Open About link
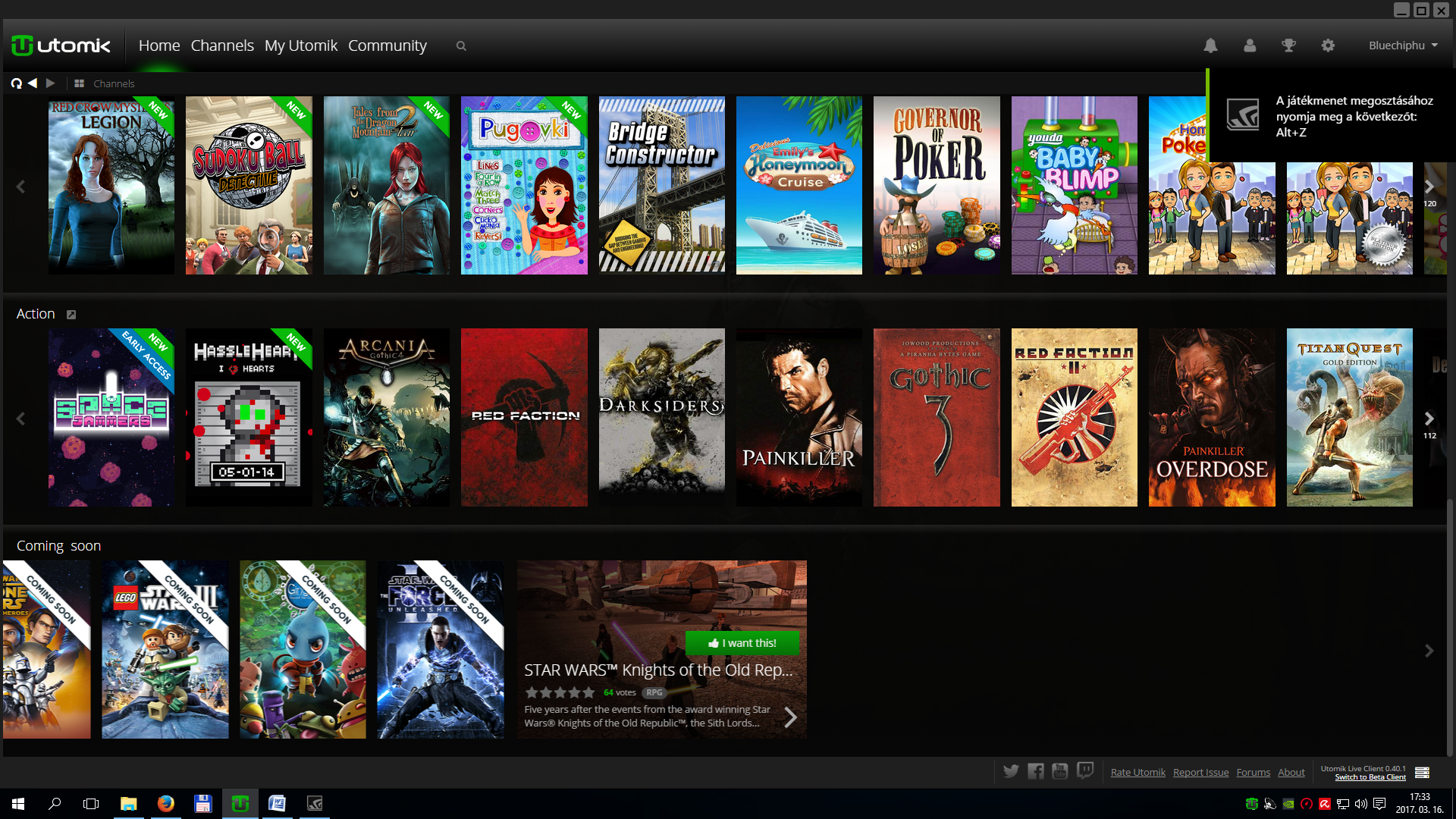The height and width of the screenshot is (819, 1456). pyautogui.click(x=1291, y=772)
